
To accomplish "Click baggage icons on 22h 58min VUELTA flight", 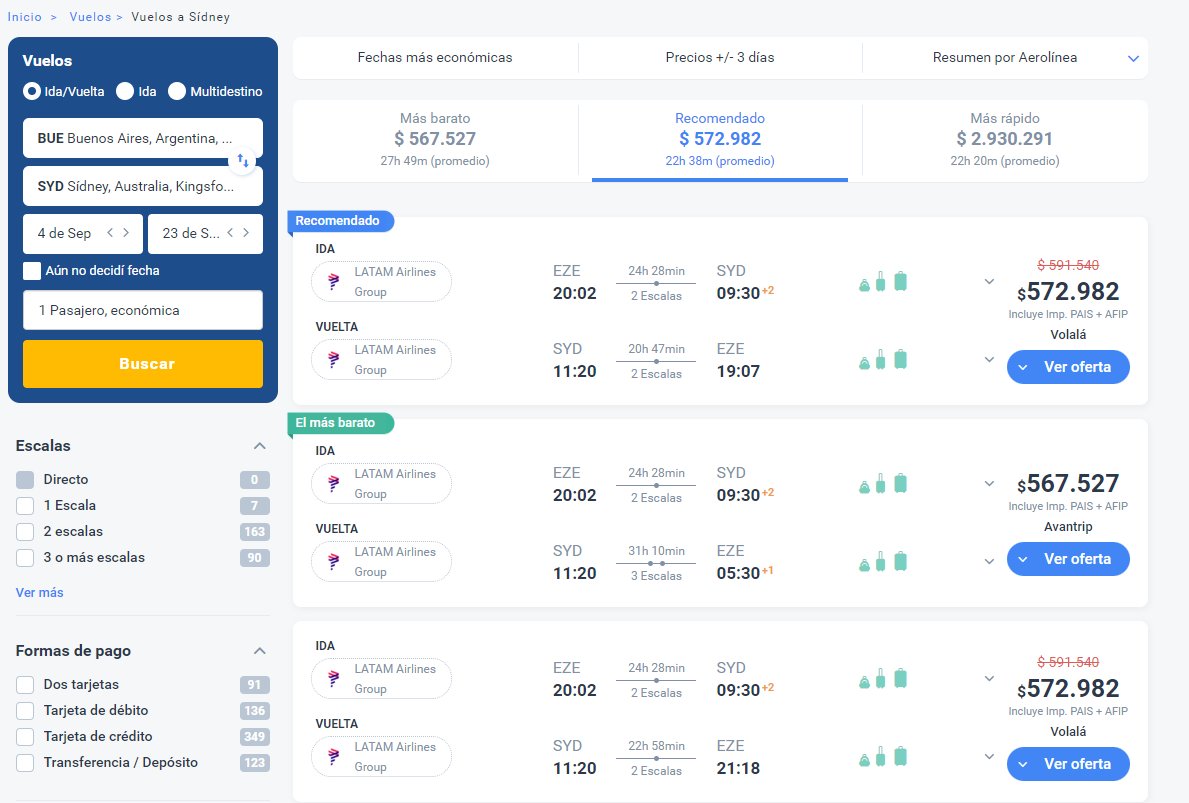I will [883, 756].
